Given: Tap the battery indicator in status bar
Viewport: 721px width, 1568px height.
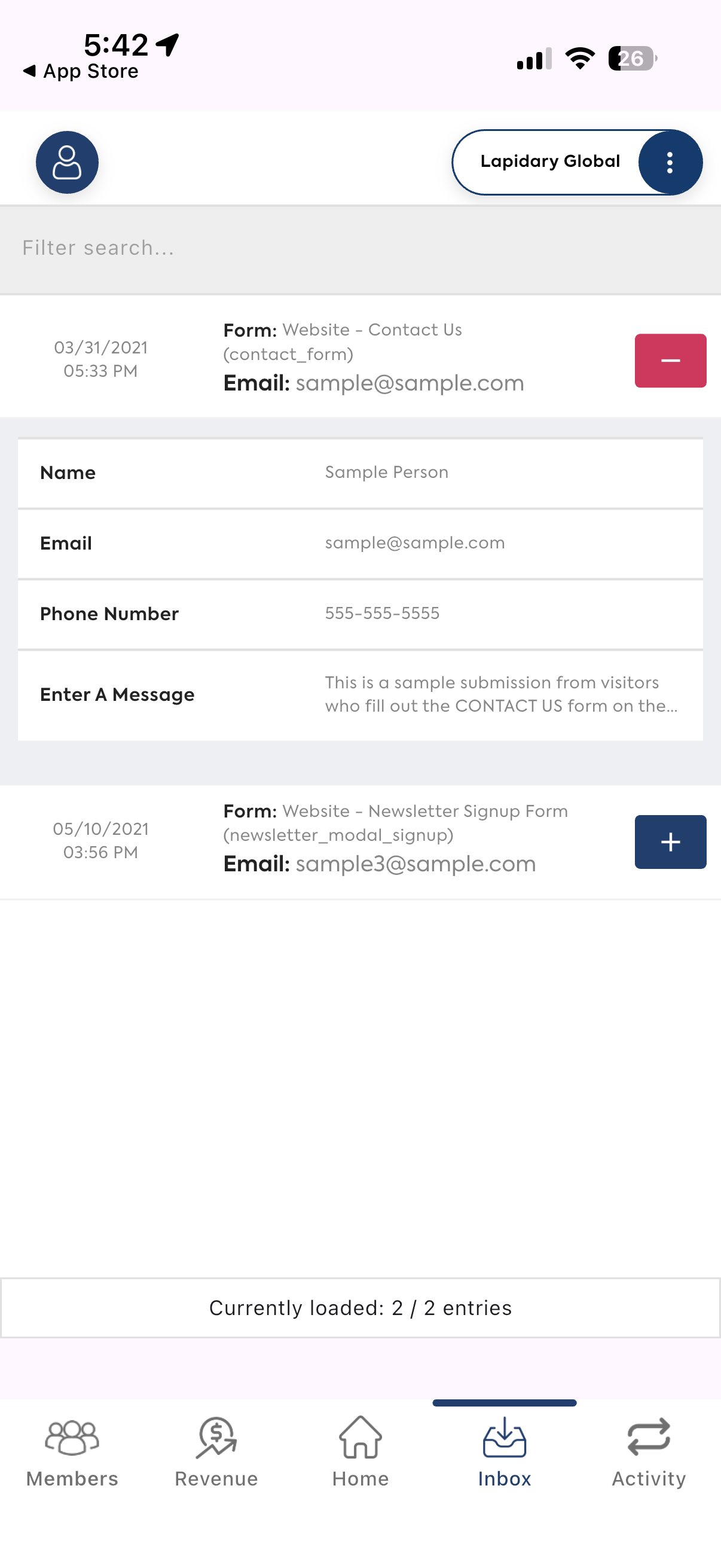Looking at the screenshot, I should [632, 59].
